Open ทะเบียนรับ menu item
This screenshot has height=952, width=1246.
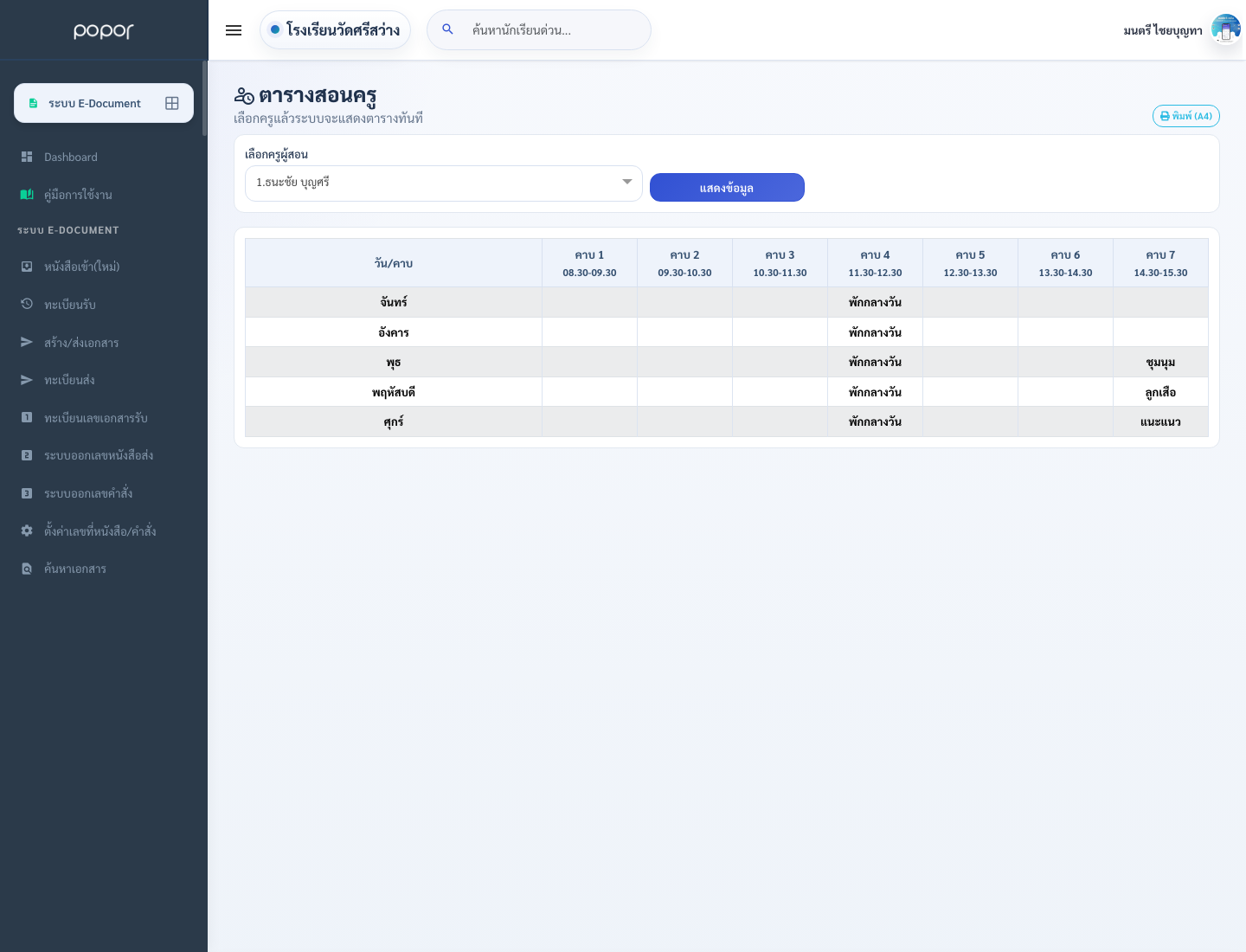point(70,305)
